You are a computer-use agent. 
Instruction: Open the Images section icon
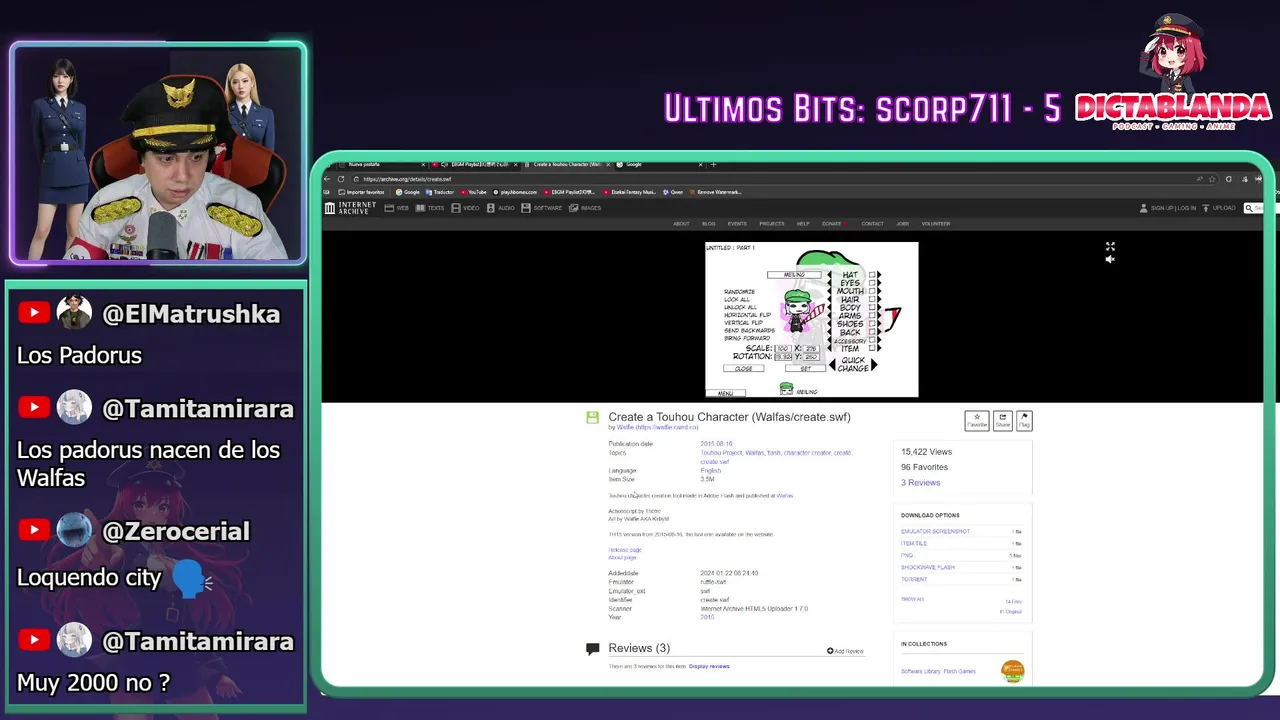pos(574,208)
